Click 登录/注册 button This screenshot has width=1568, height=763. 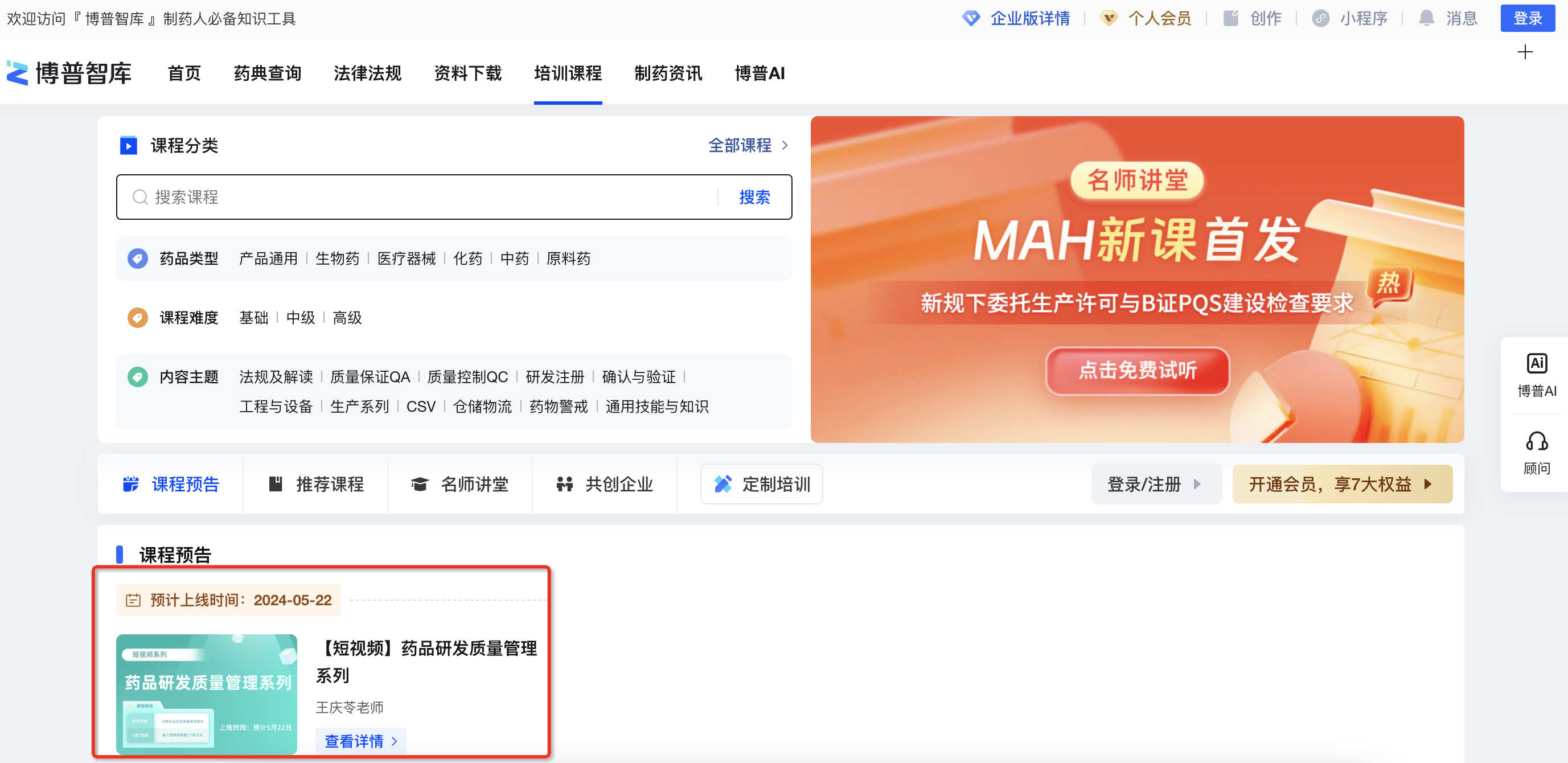(x=1156, y=484)
